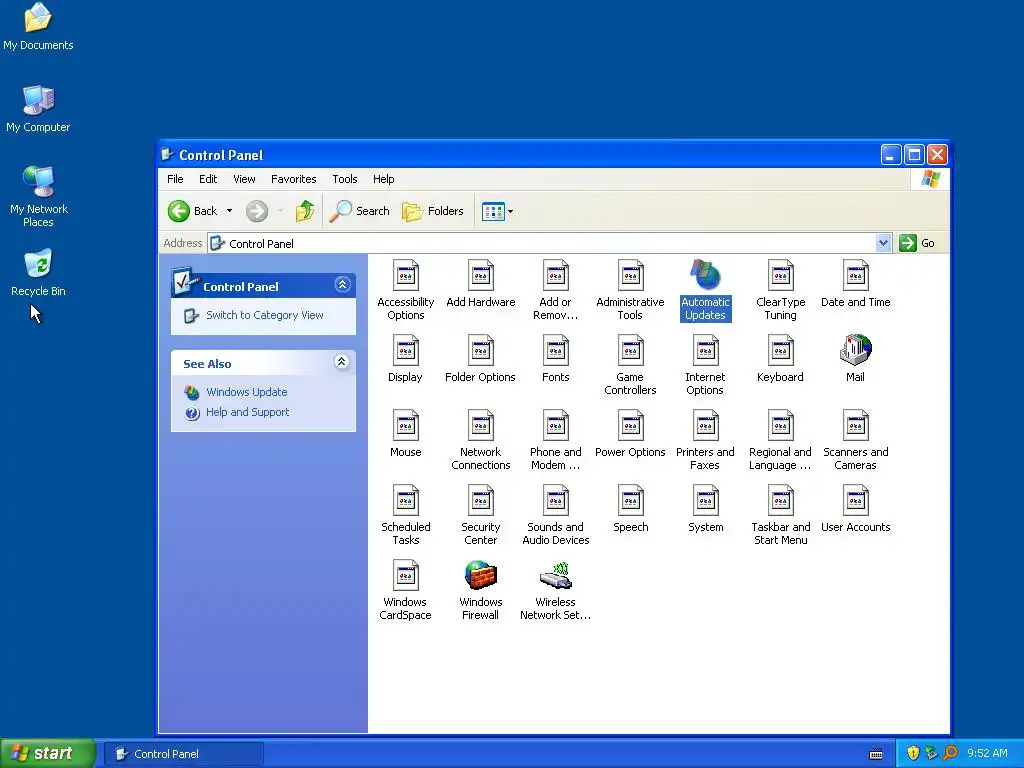
Task: Open Help and Support link
Action: coord(247,412)
